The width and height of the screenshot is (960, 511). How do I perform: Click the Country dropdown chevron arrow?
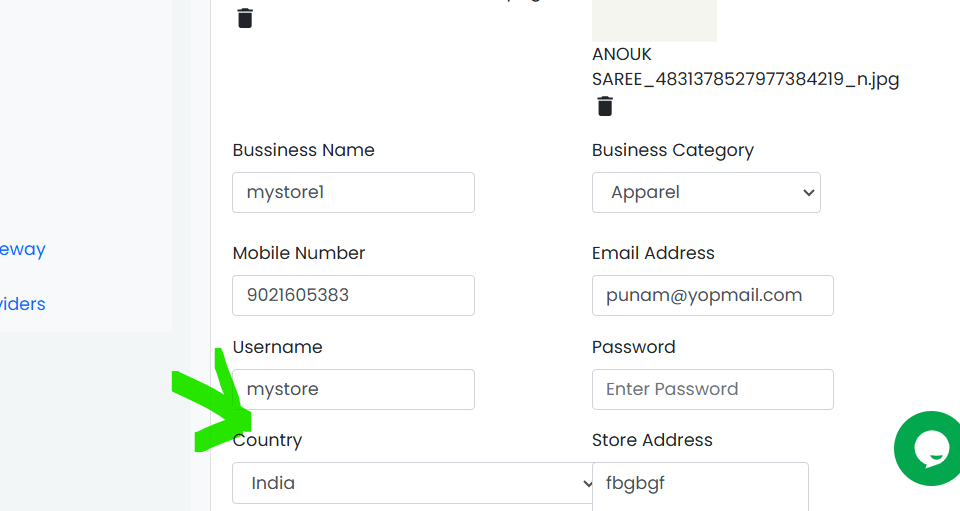pos(587,483)
